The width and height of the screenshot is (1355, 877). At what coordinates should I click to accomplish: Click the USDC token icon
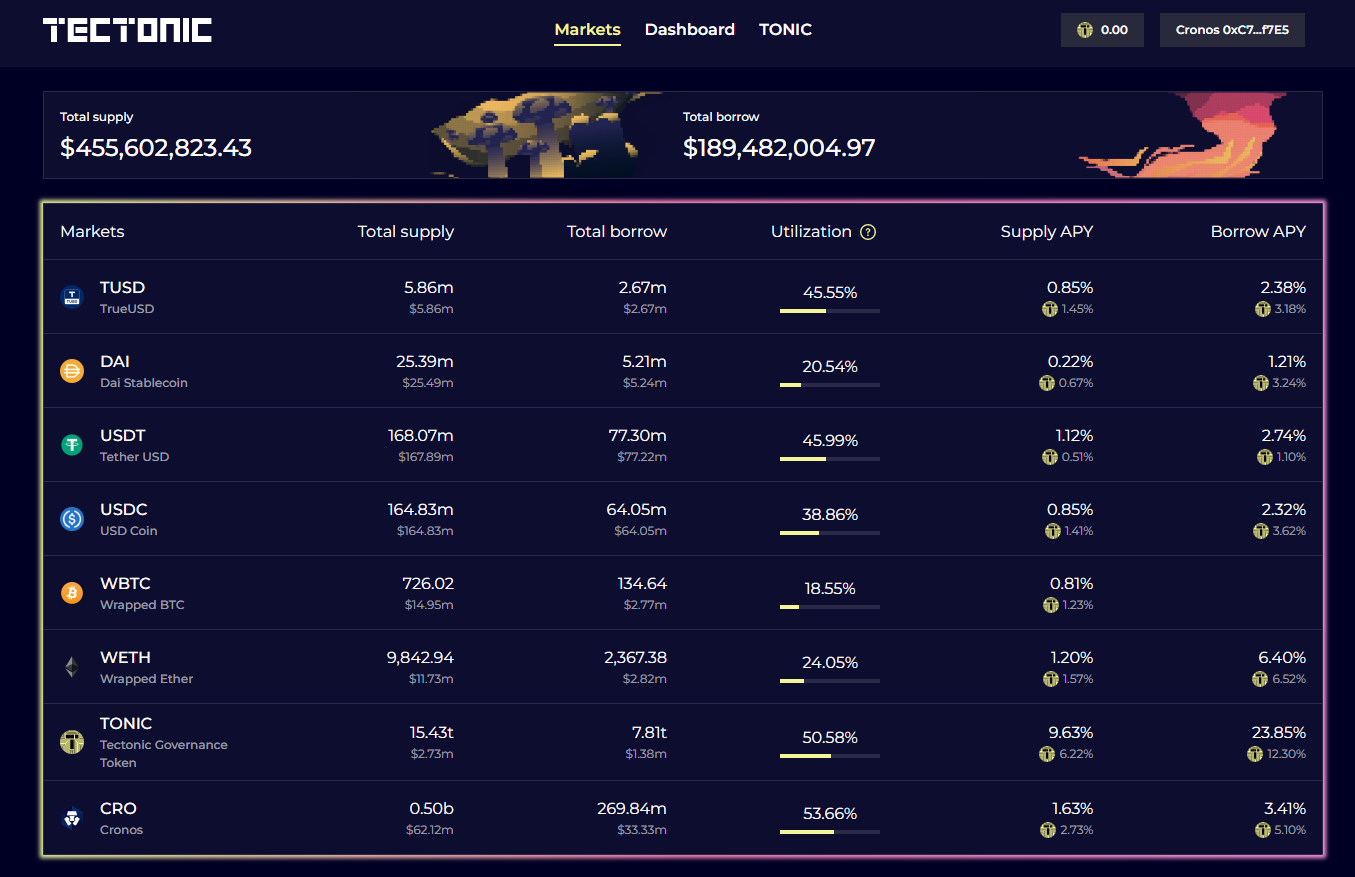pos(72,519)
